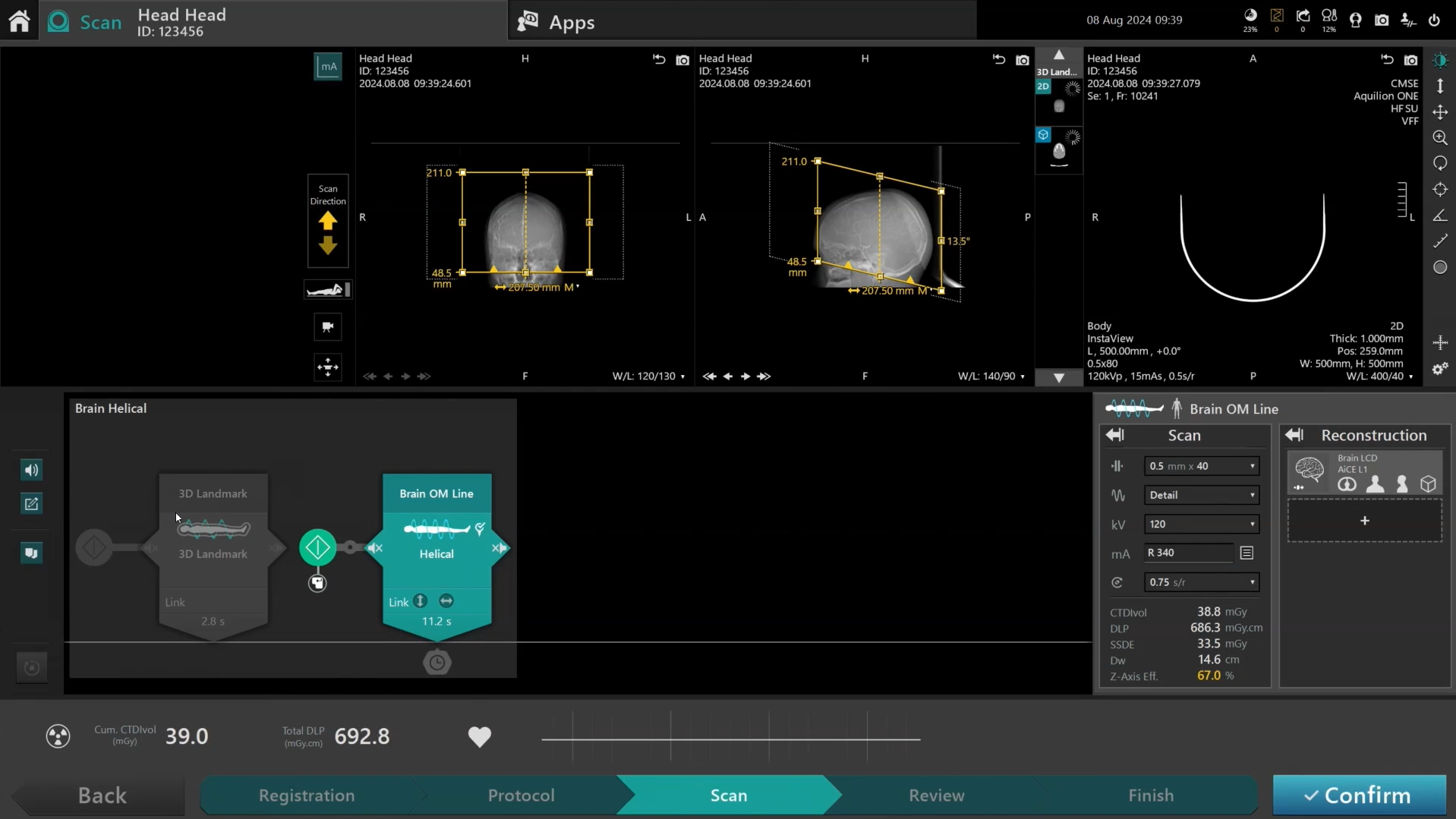The width and height of the screenshot is (1456, 819).
Task: Click the mA modulation icon above scanogram
Action: [x=328, y=67]
